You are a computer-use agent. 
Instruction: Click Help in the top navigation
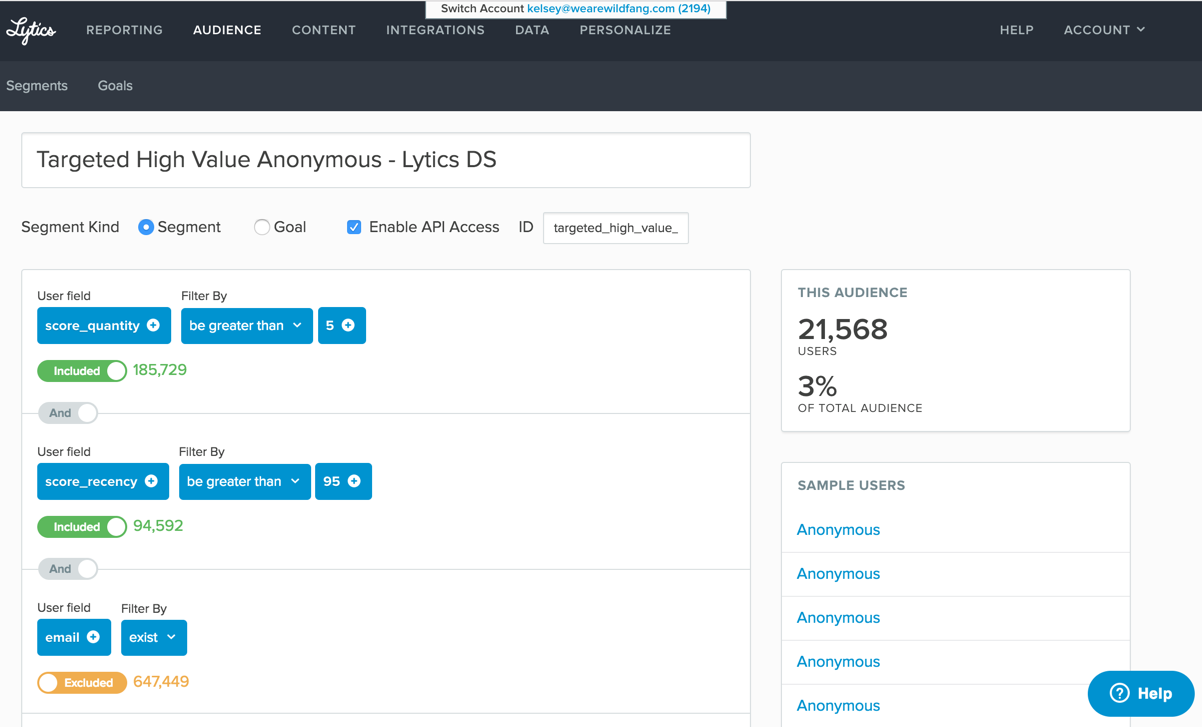point(1016,30)
